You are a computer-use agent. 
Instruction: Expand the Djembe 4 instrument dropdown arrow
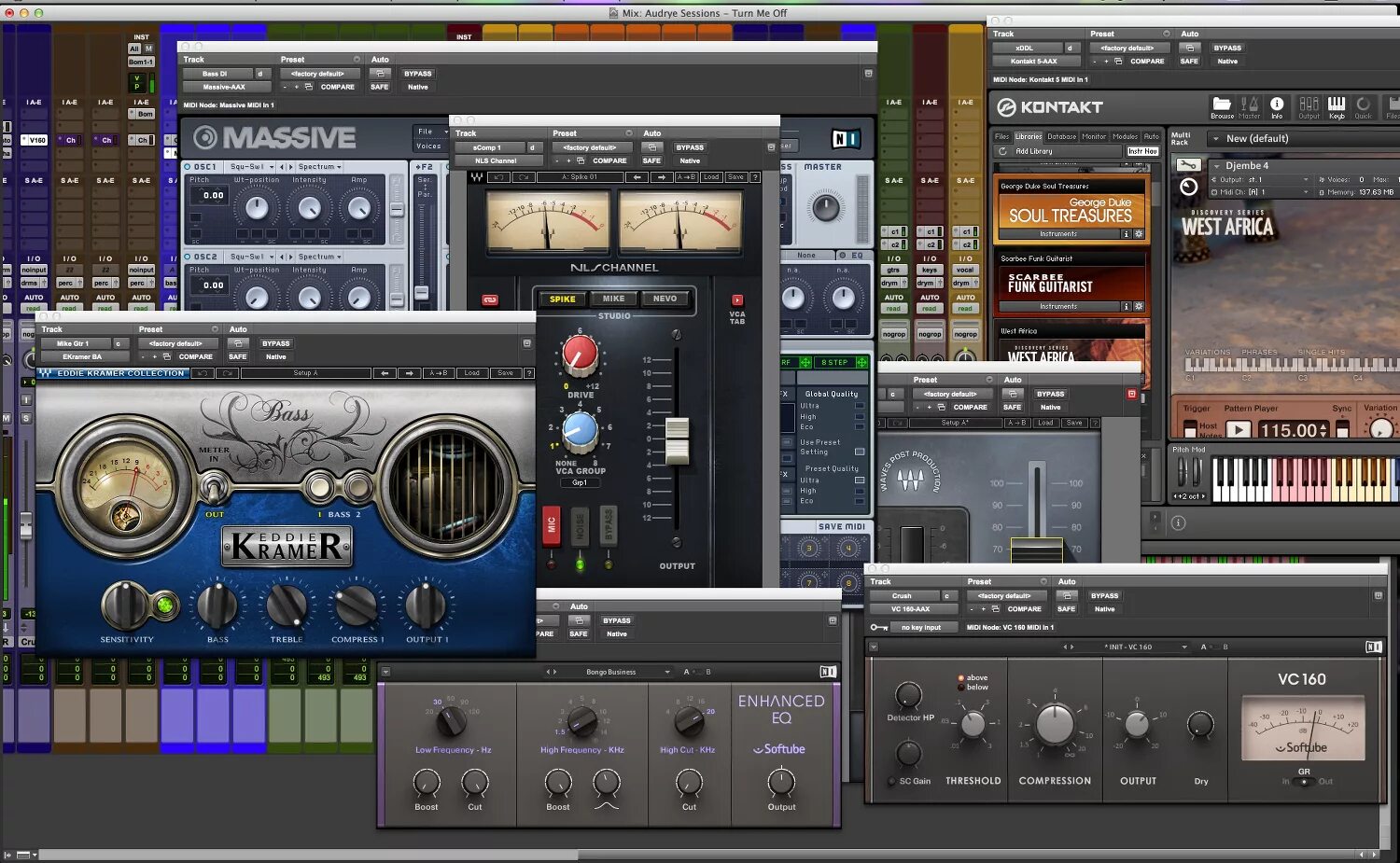[1214, 166]
